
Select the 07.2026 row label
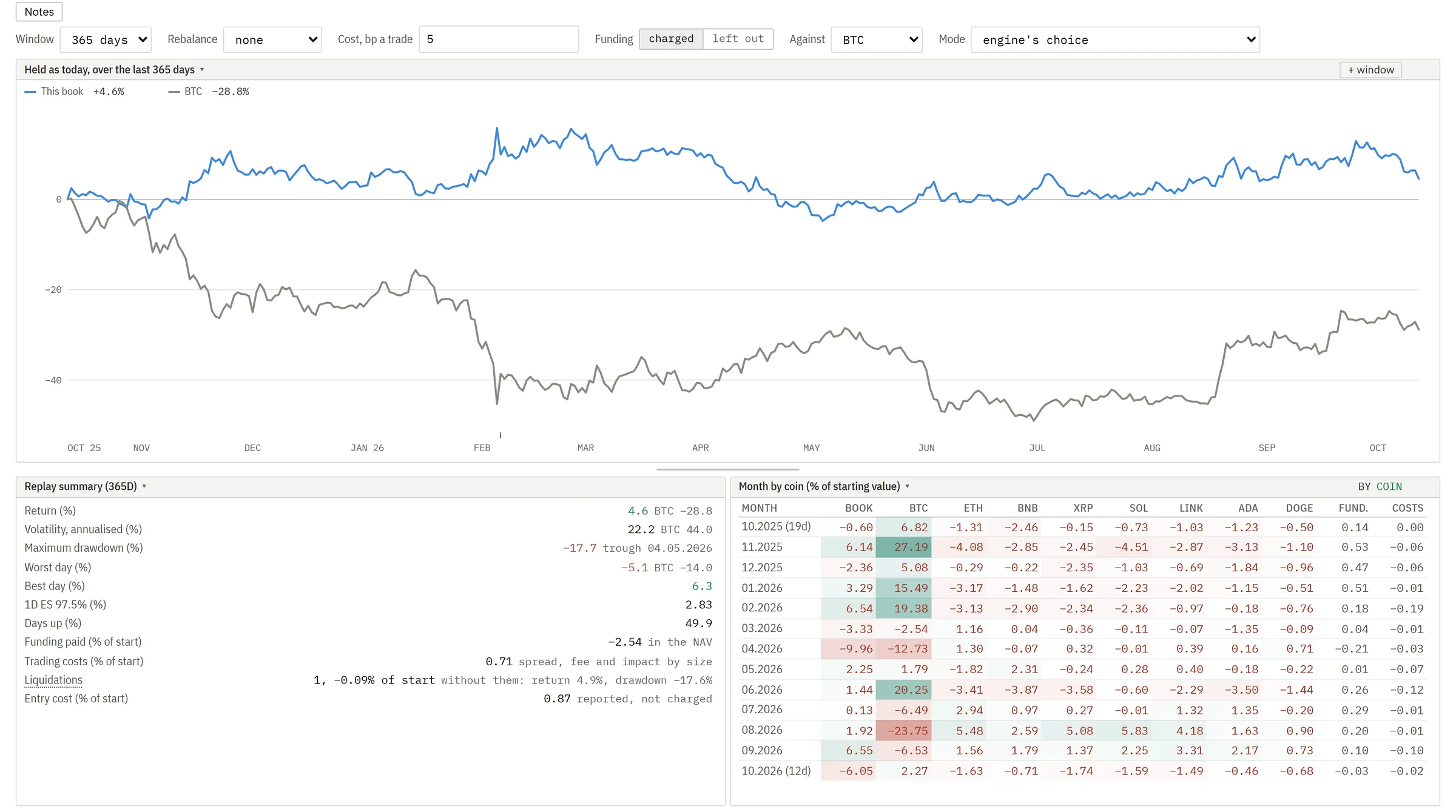coord(762,710)
